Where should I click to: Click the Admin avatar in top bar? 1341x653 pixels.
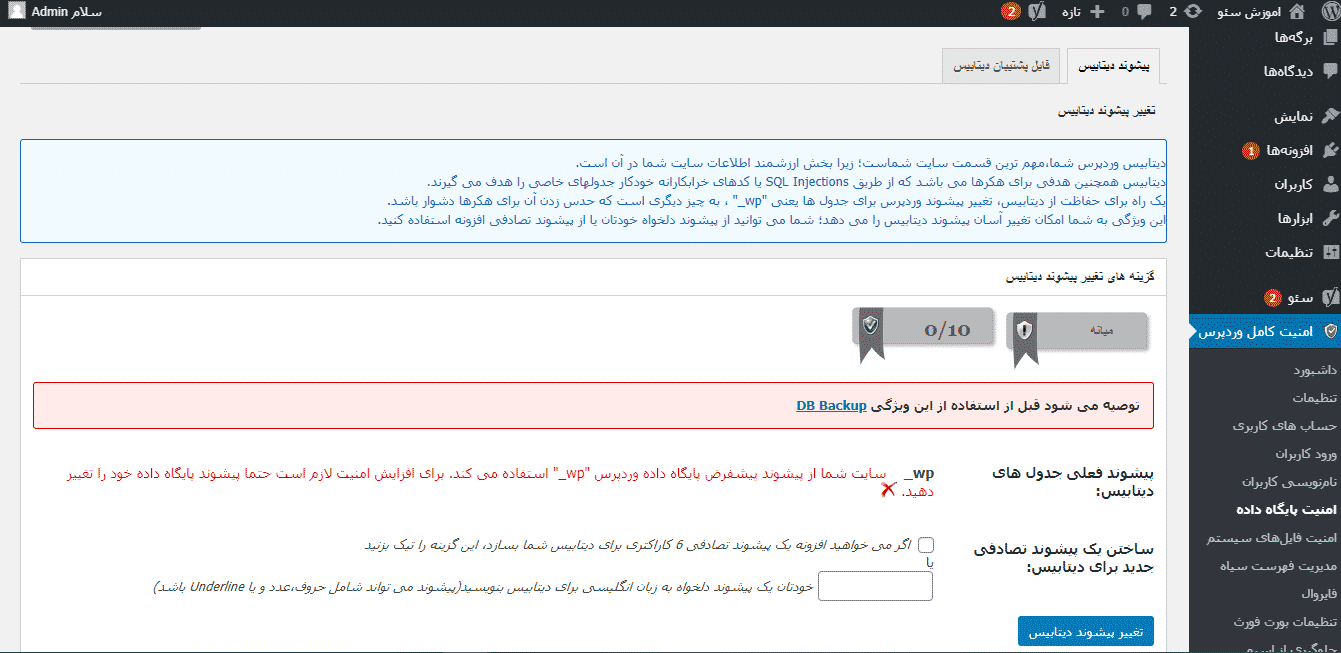(17, 12)
